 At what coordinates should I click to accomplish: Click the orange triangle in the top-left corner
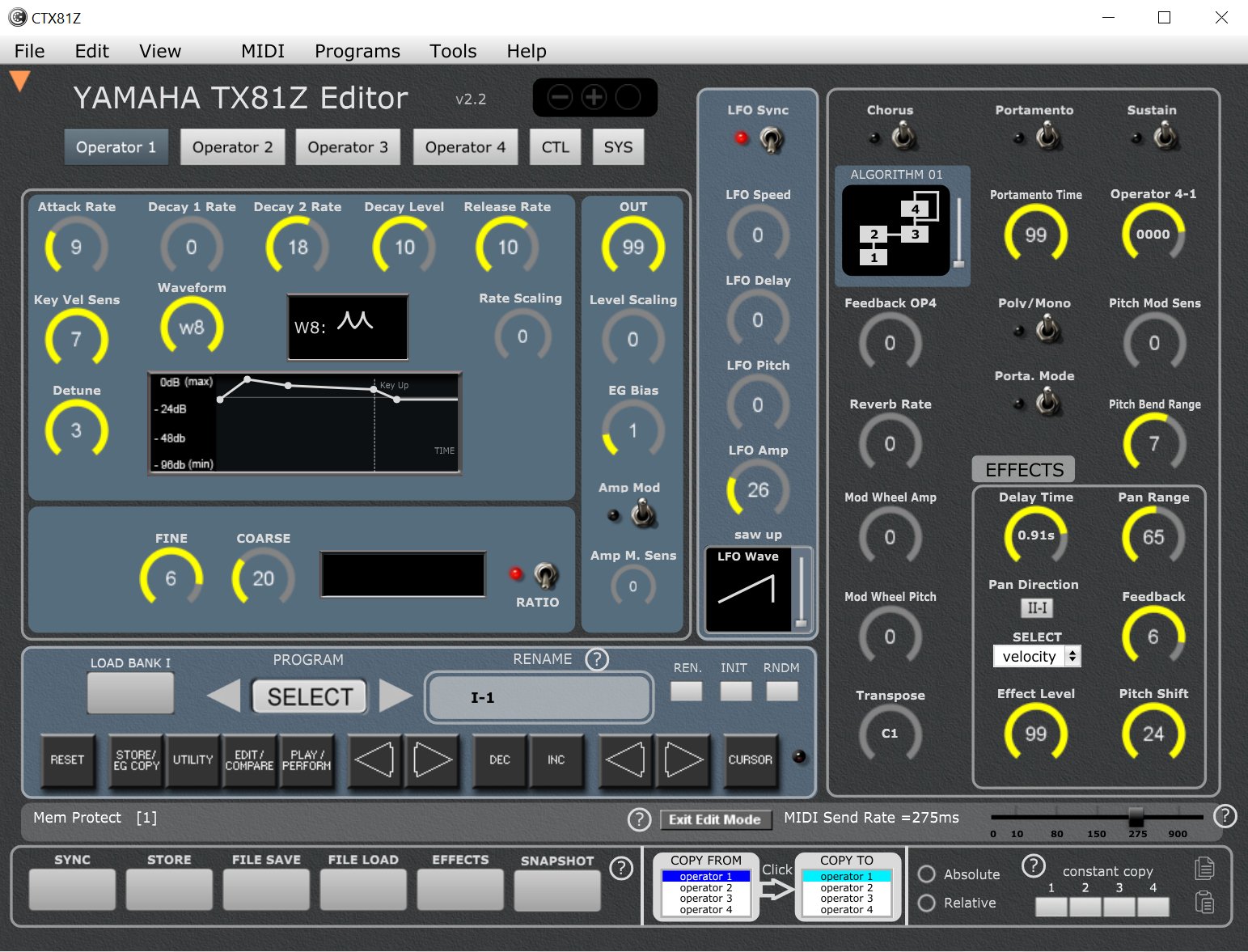pos(19,80)
